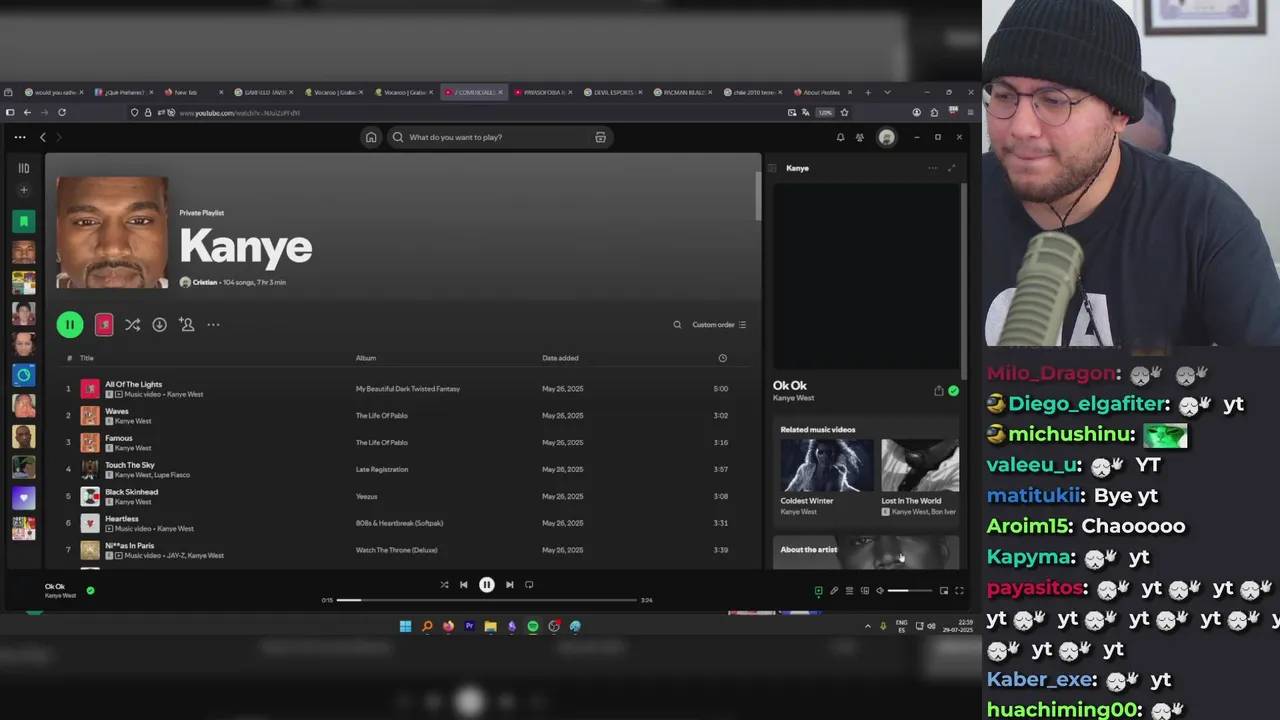Open album 808s & Heartbreak (Softpak)

pos(399,523)
